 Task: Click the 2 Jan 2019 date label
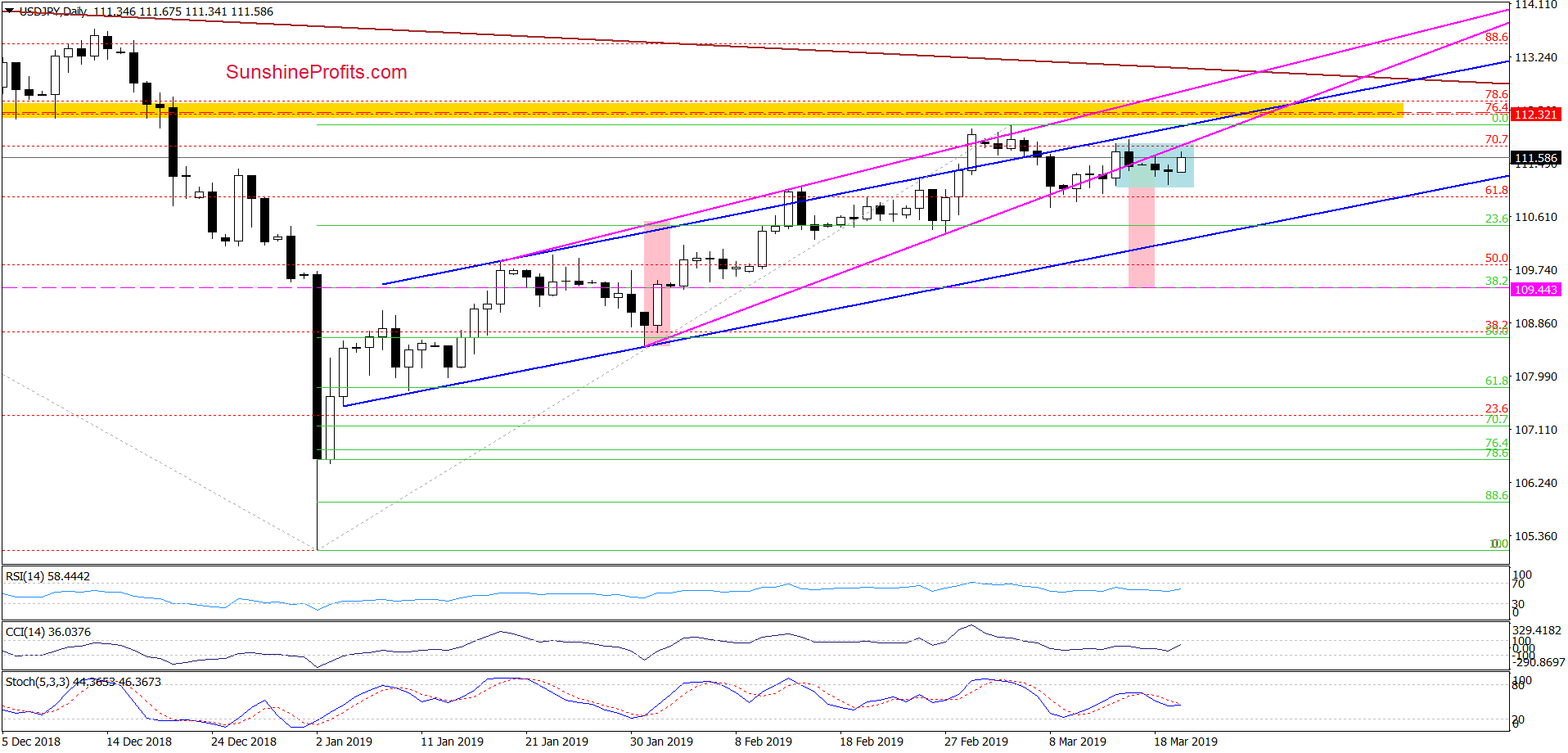click(345, 742)
